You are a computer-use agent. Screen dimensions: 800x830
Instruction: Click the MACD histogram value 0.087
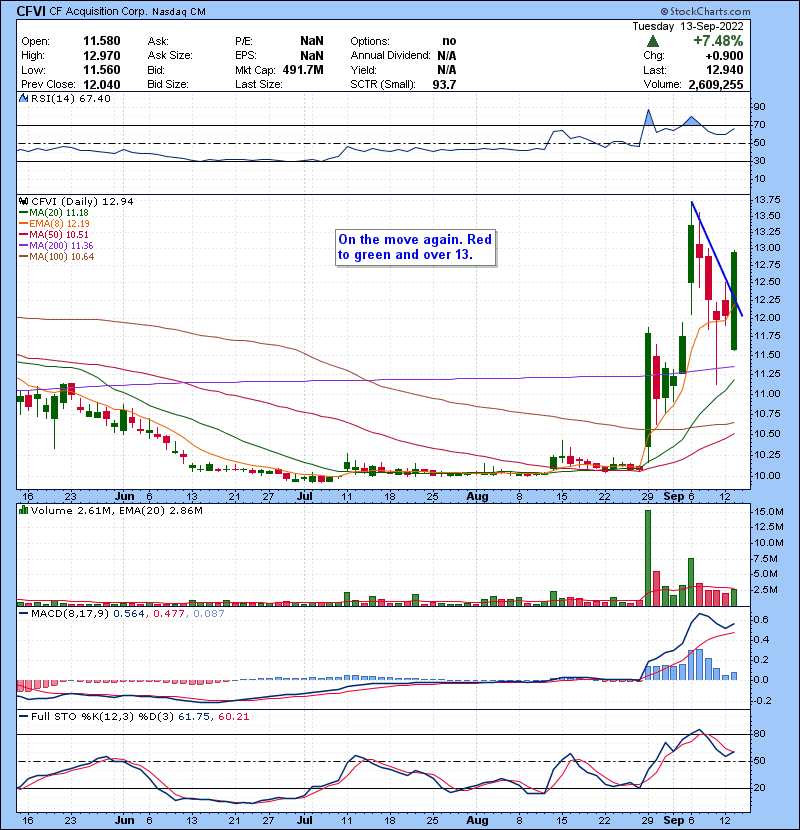pos(209,614)
